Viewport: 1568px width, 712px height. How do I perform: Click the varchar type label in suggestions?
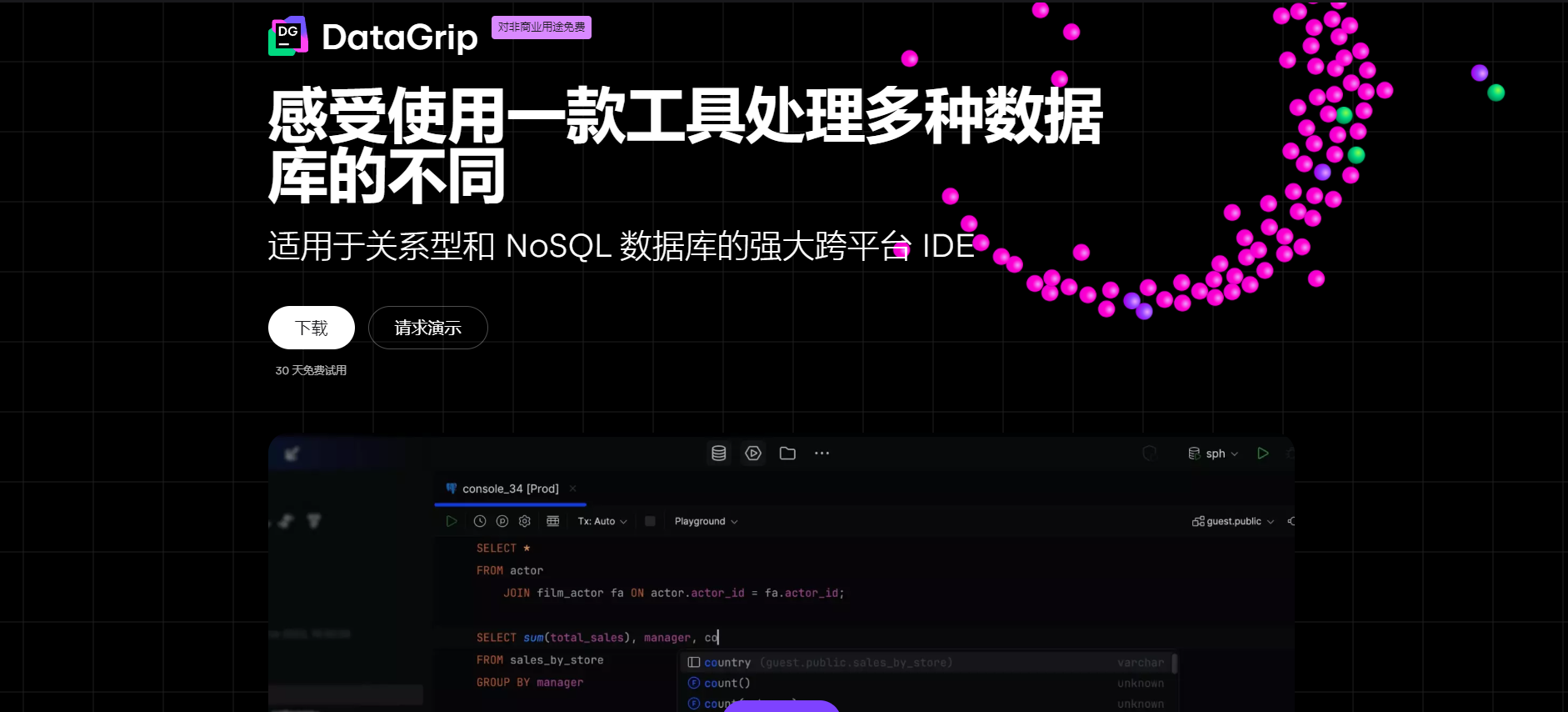pyautogui.click(x=1141, y=662)
